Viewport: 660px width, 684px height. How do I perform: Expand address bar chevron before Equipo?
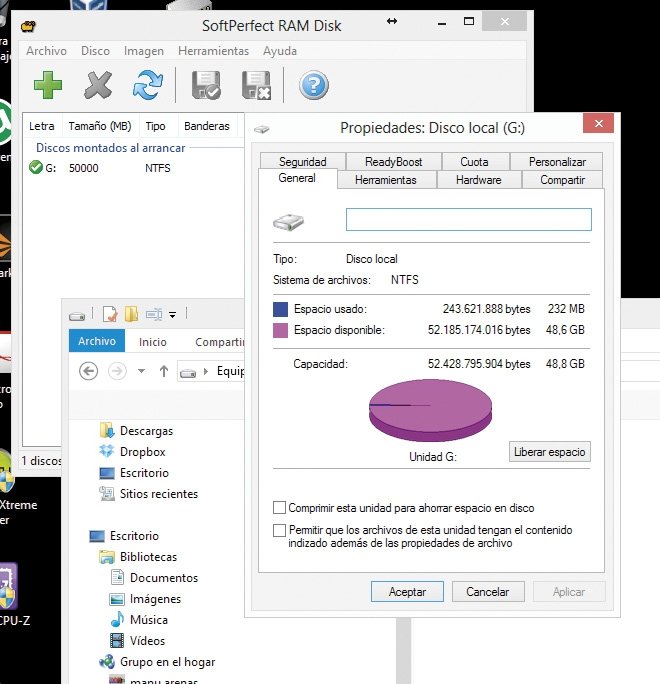206,371
